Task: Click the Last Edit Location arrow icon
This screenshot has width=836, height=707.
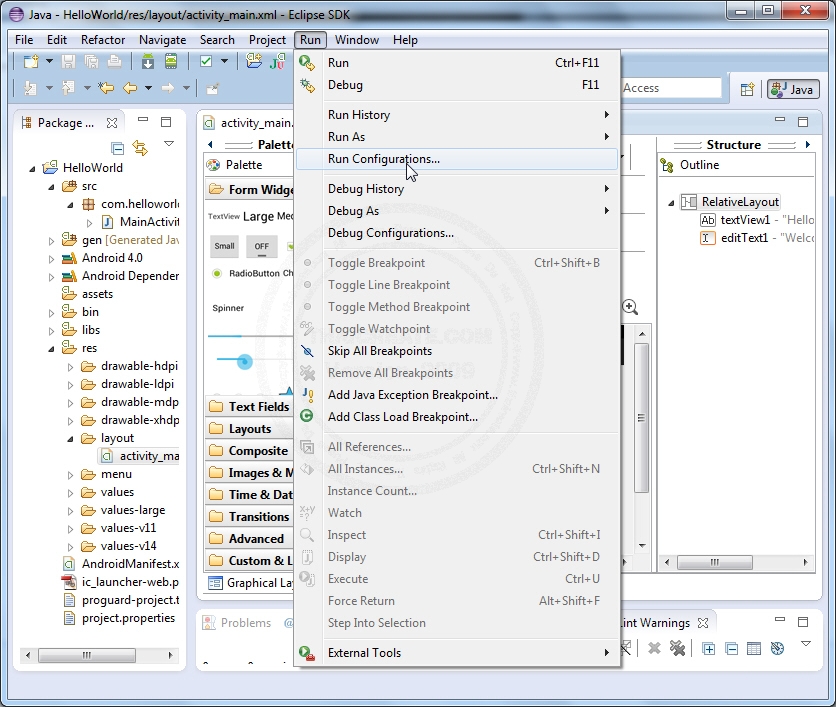Action: (x=105, y=88)
